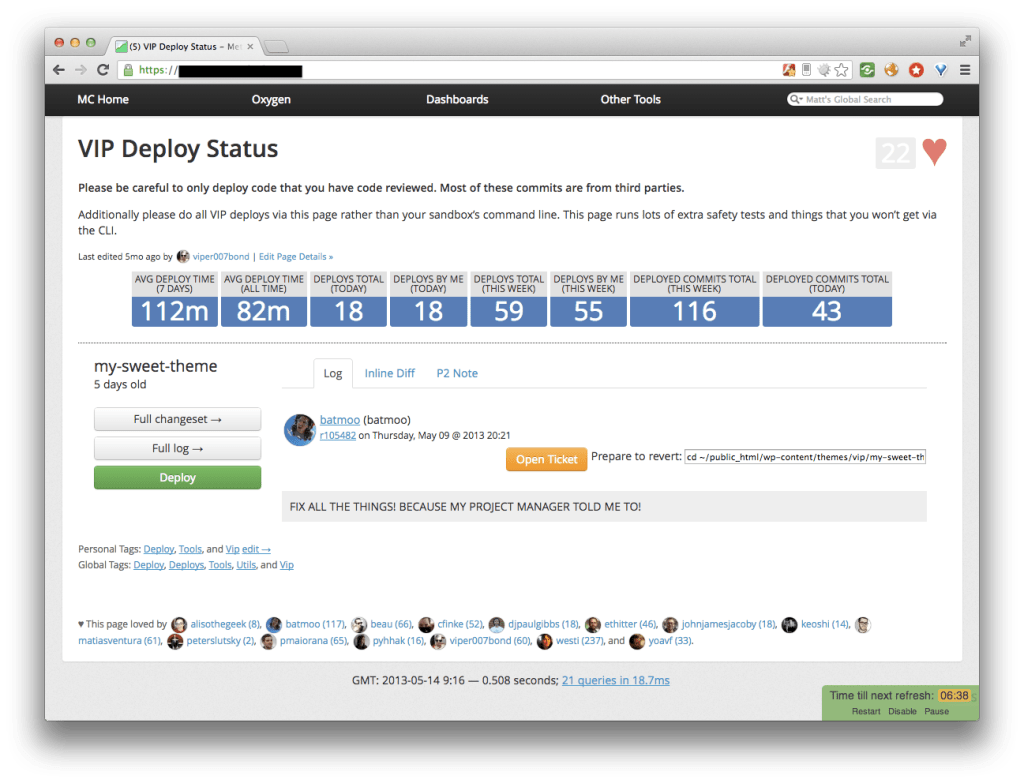Click yoavf (33) lover link

(x=669, y=641)
